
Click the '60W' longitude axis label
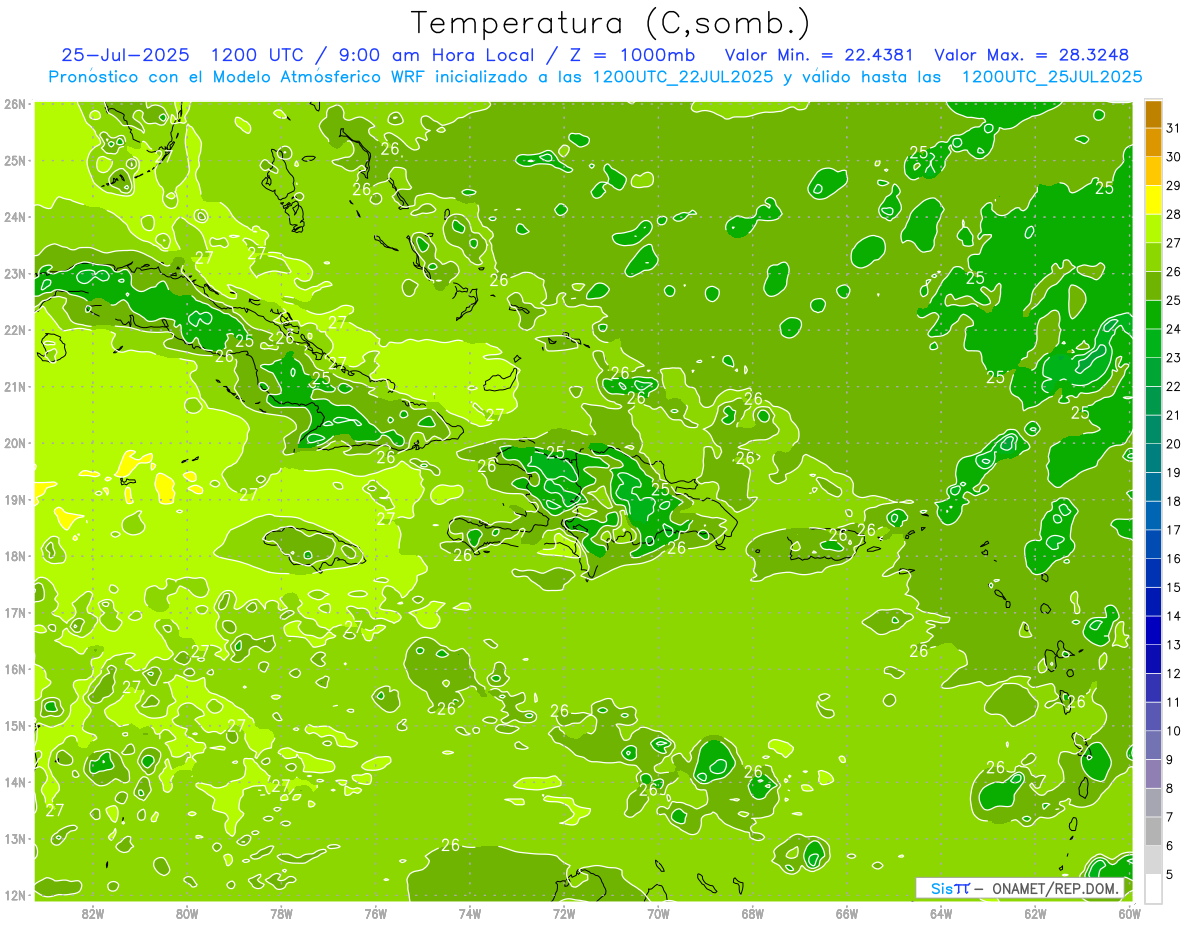pyautogui.click(x=1130, y=913)
